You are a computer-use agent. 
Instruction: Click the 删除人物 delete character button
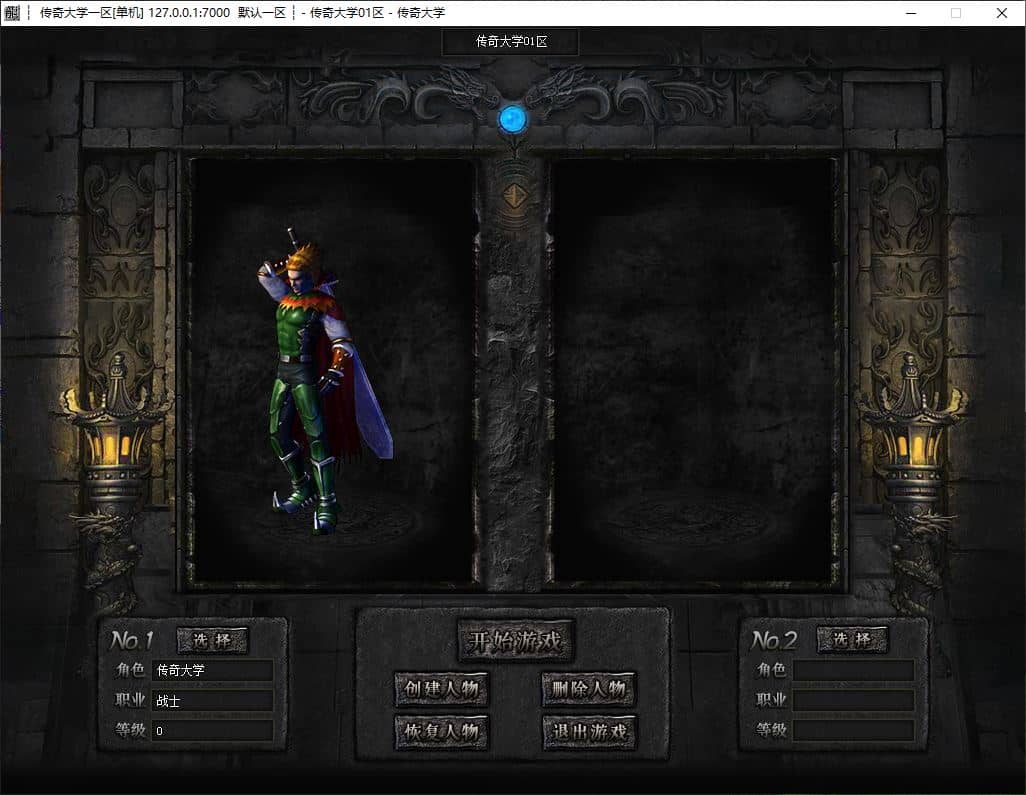(589, 689)
